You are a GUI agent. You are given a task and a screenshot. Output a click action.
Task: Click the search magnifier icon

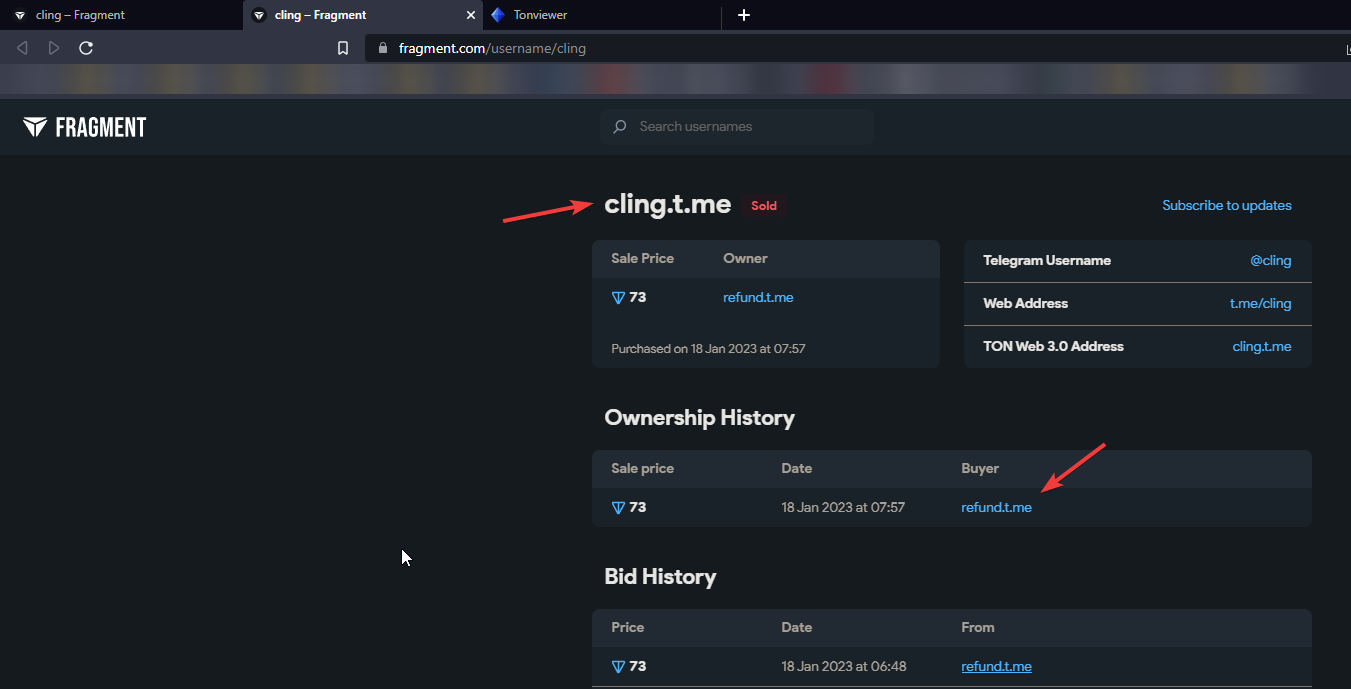pos(620,127)
